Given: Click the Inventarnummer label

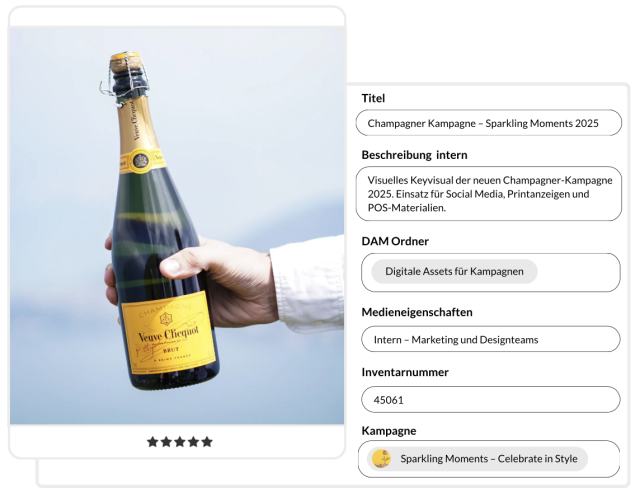Looking at the screenshot, I should pos(405,372).
